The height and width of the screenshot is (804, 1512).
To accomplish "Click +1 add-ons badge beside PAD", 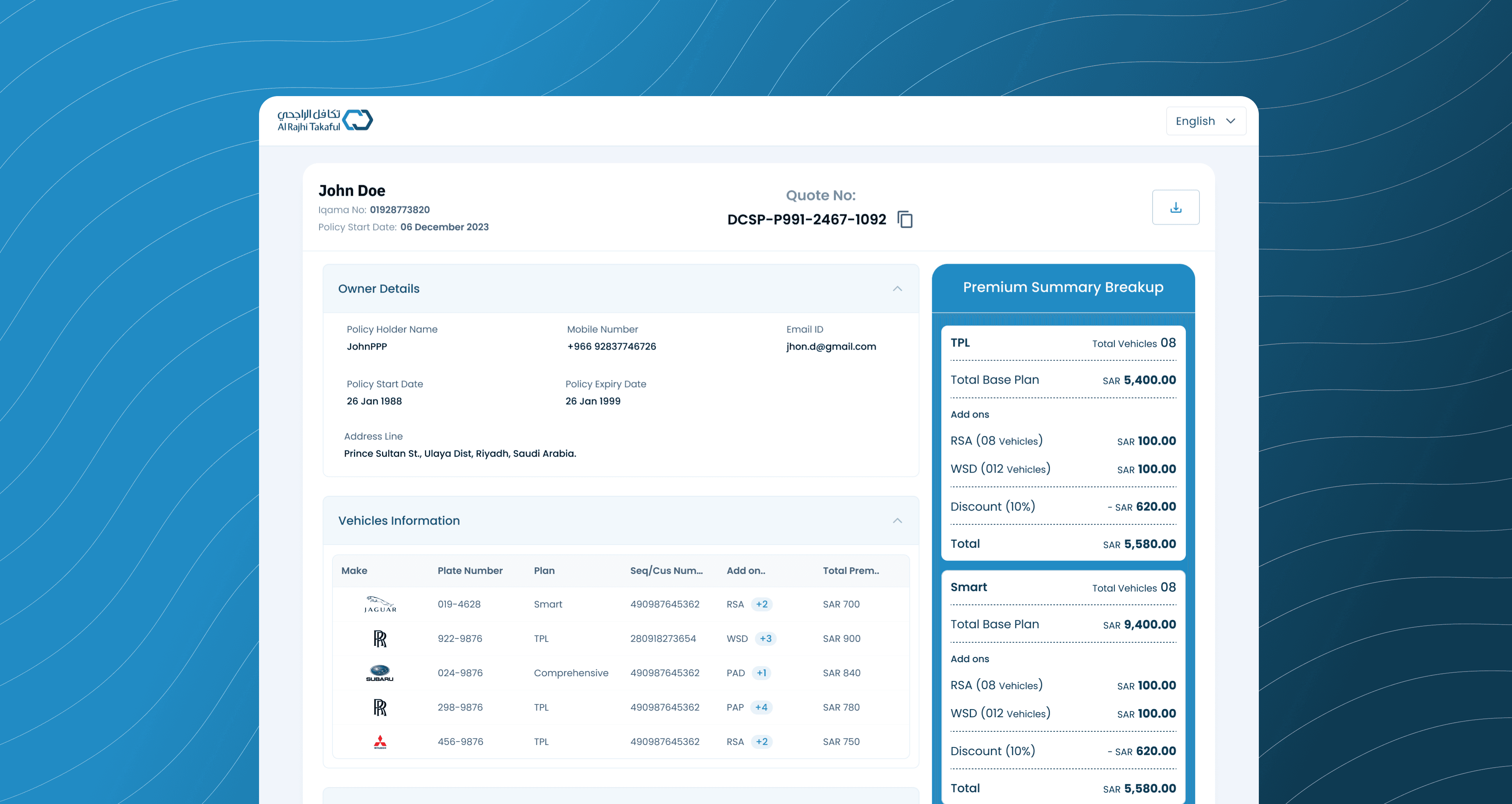I will tap(761, 673).
